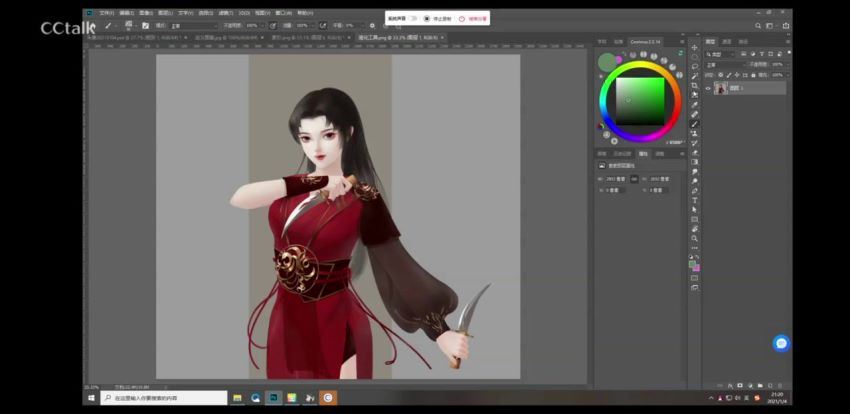
Task: Toggle airbrush-style build-up button
Action: (x=323, y=25)
